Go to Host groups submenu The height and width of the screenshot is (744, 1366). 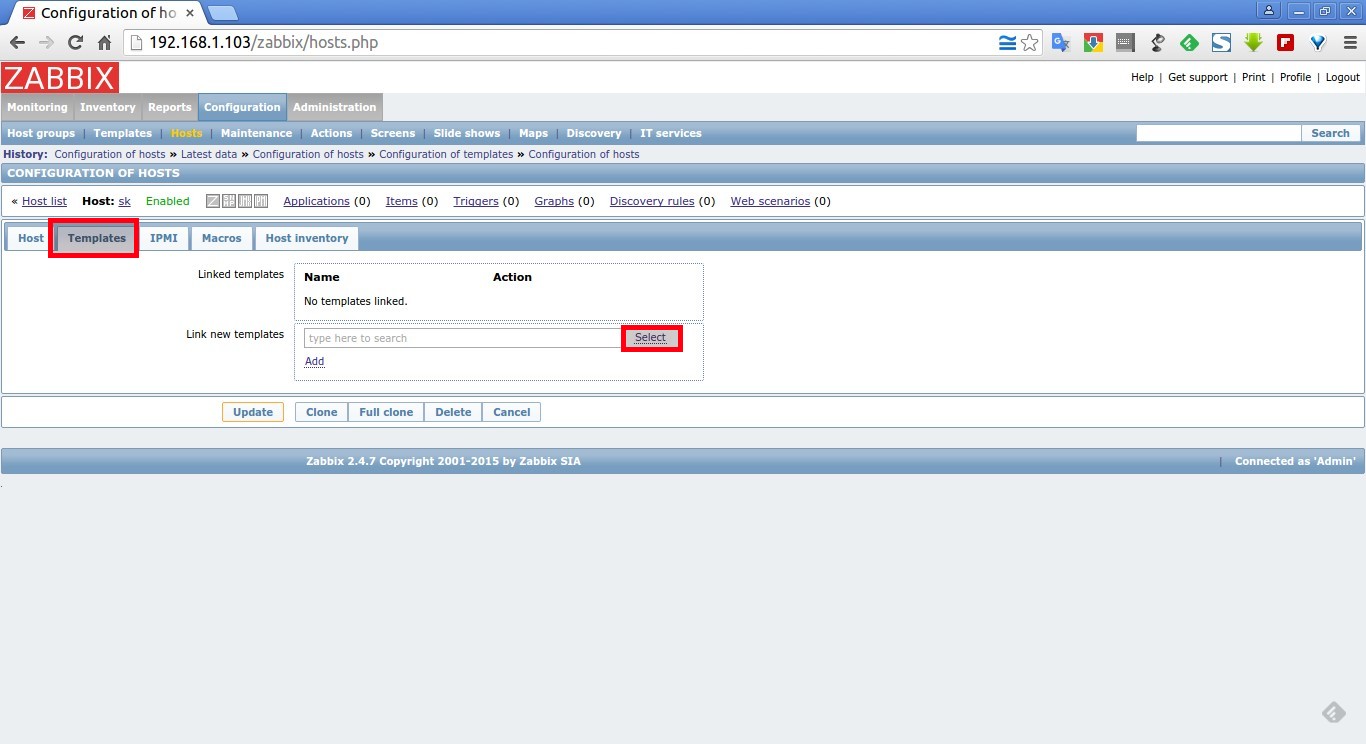click(x=41, y=133)
